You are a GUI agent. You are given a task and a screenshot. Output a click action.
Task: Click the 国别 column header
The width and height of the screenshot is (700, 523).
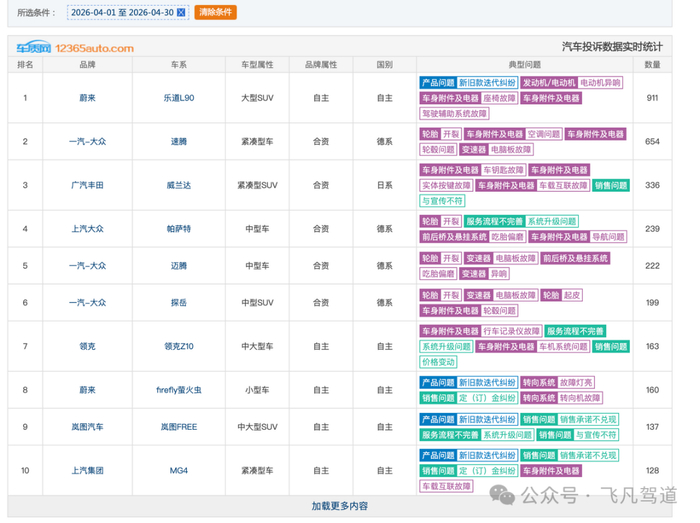(384, 65)
